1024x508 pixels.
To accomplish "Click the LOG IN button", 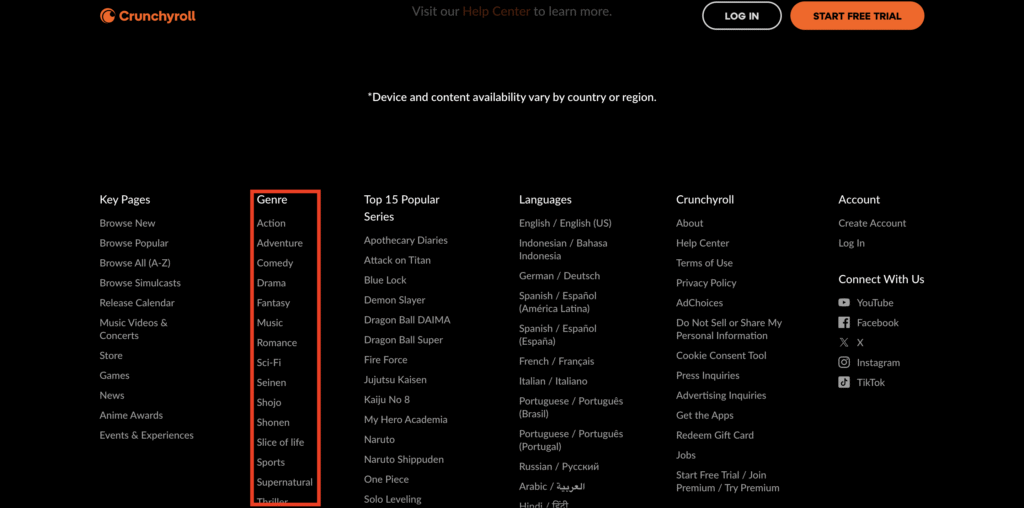I will [742, 16].
